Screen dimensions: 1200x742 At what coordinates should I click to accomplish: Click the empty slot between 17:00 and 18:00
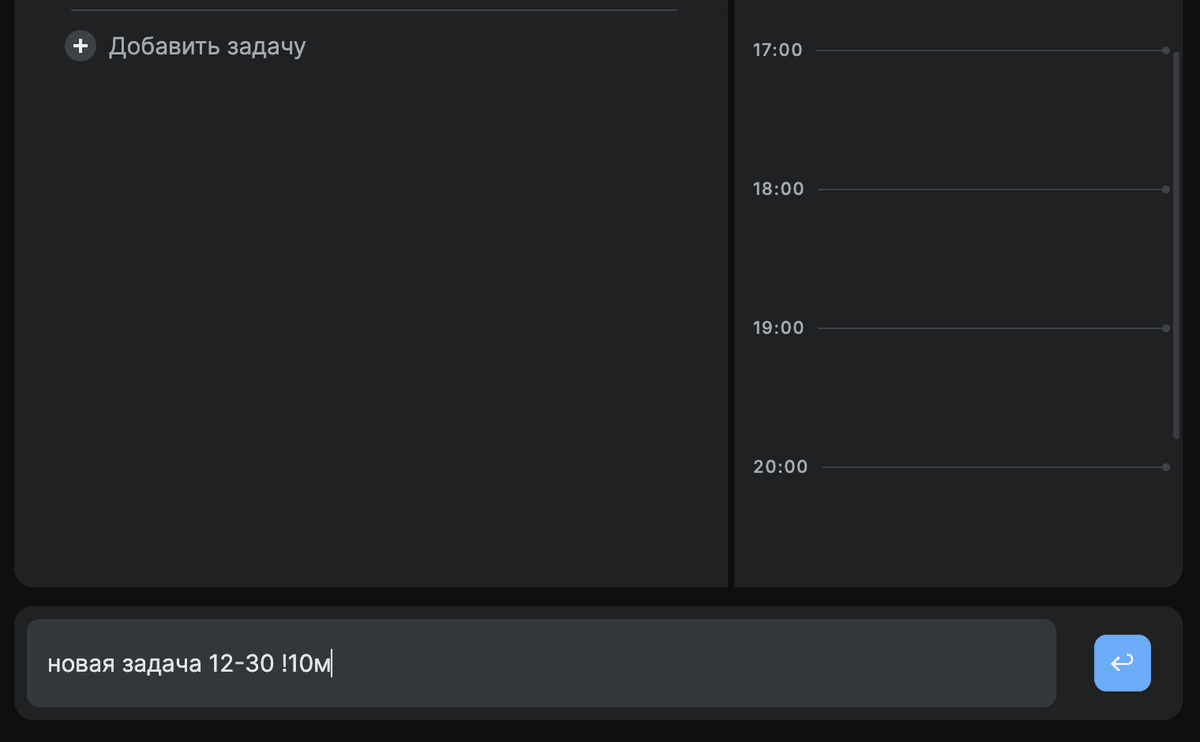(x=990, y=120)
